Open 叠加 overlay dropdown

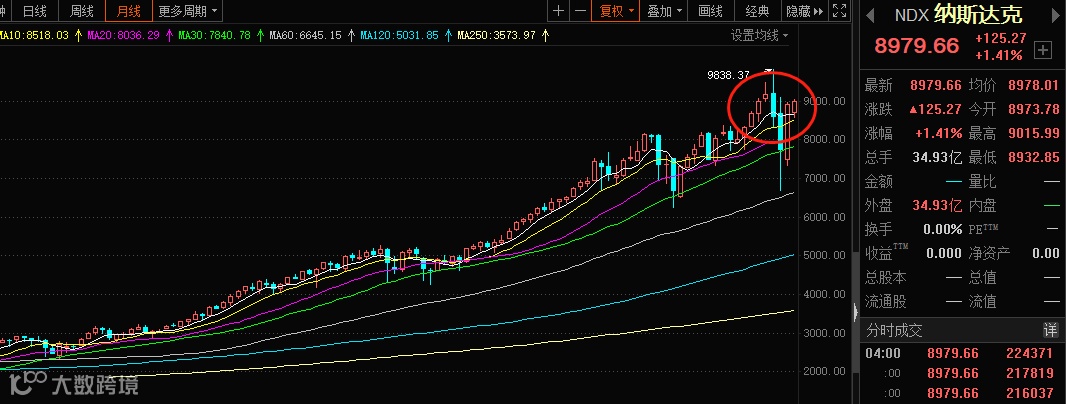pos(664,11)
